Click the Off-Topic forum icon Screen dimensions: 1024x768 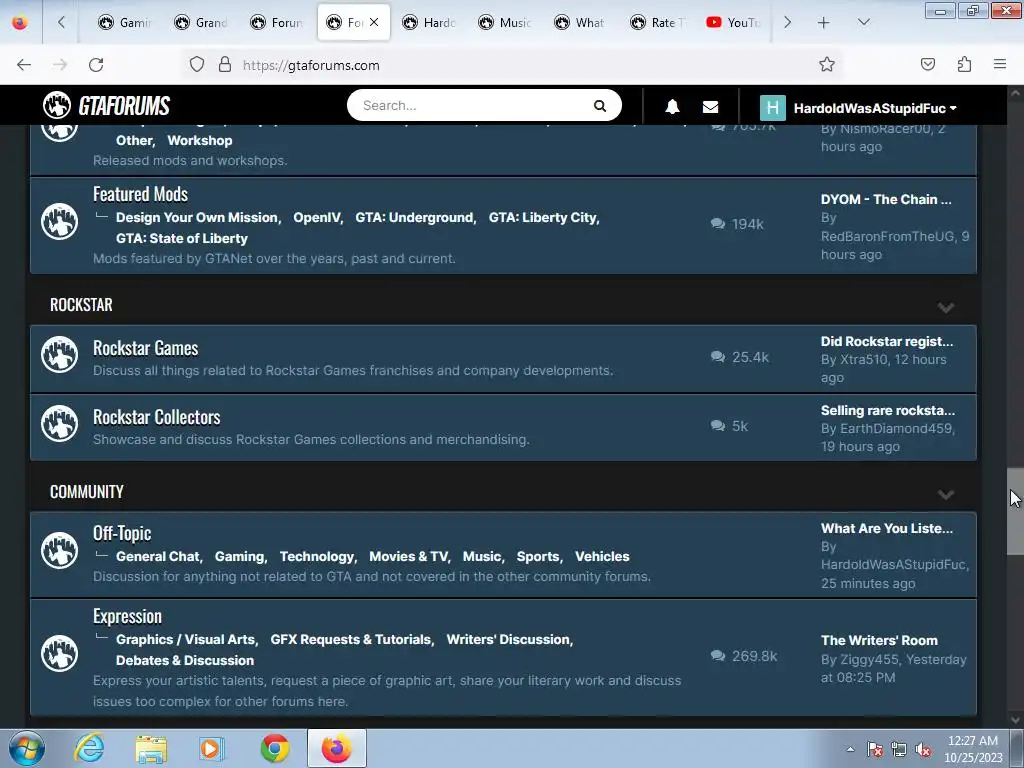[x=59, y=551]
